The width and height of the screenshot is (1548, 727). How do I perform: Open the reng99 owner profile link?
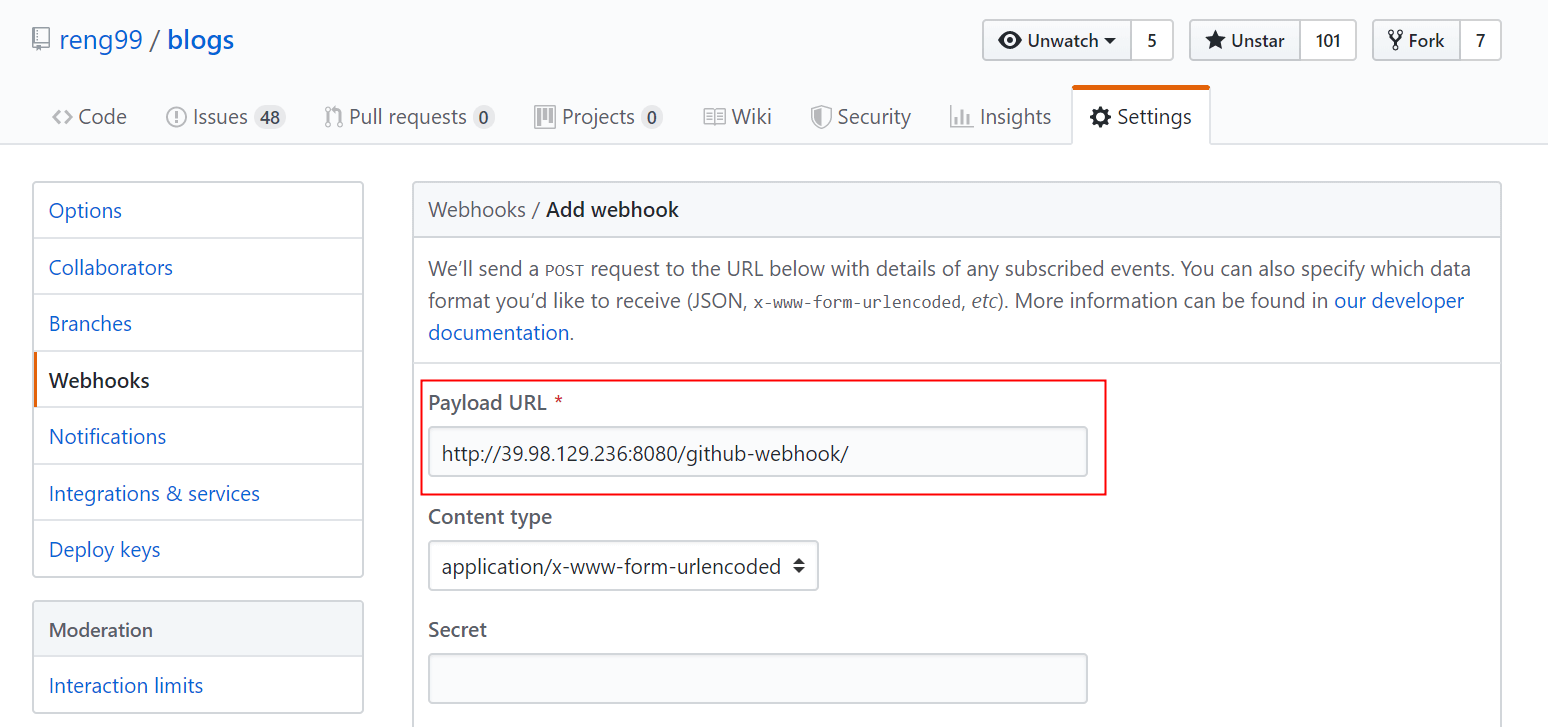[x=101, y=40]
